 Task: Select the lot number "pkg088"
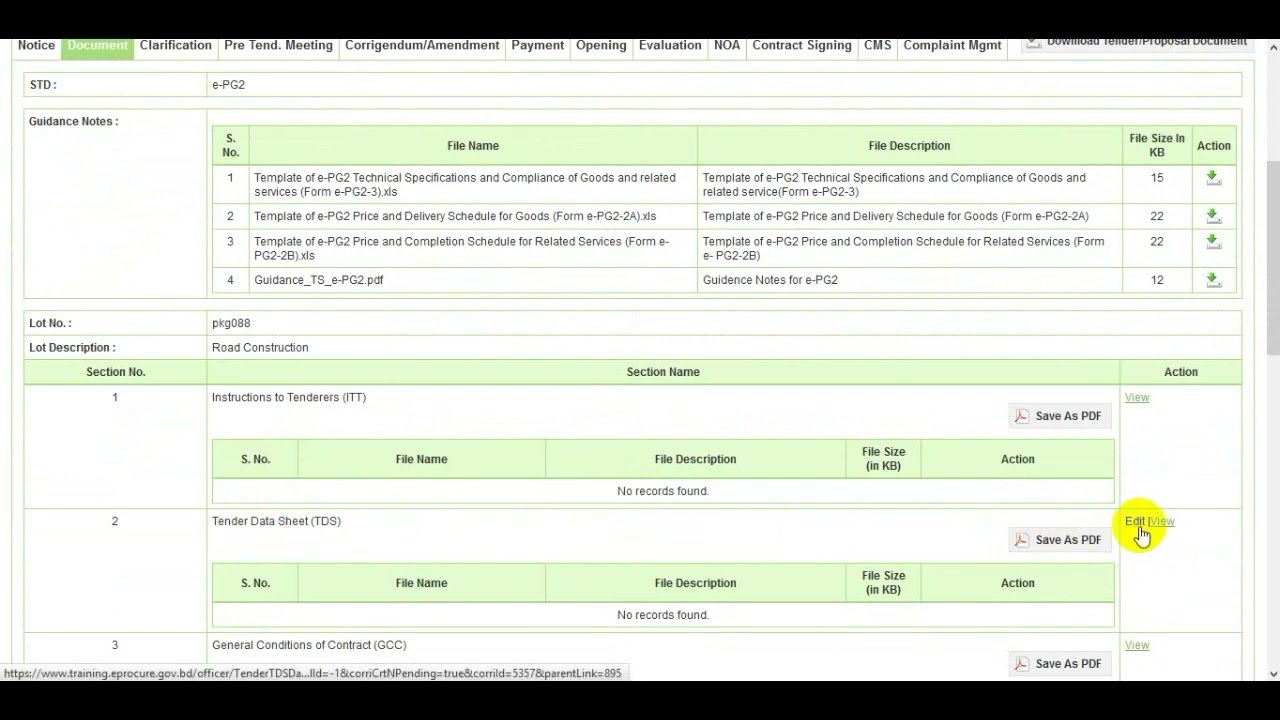pos(231,324)
